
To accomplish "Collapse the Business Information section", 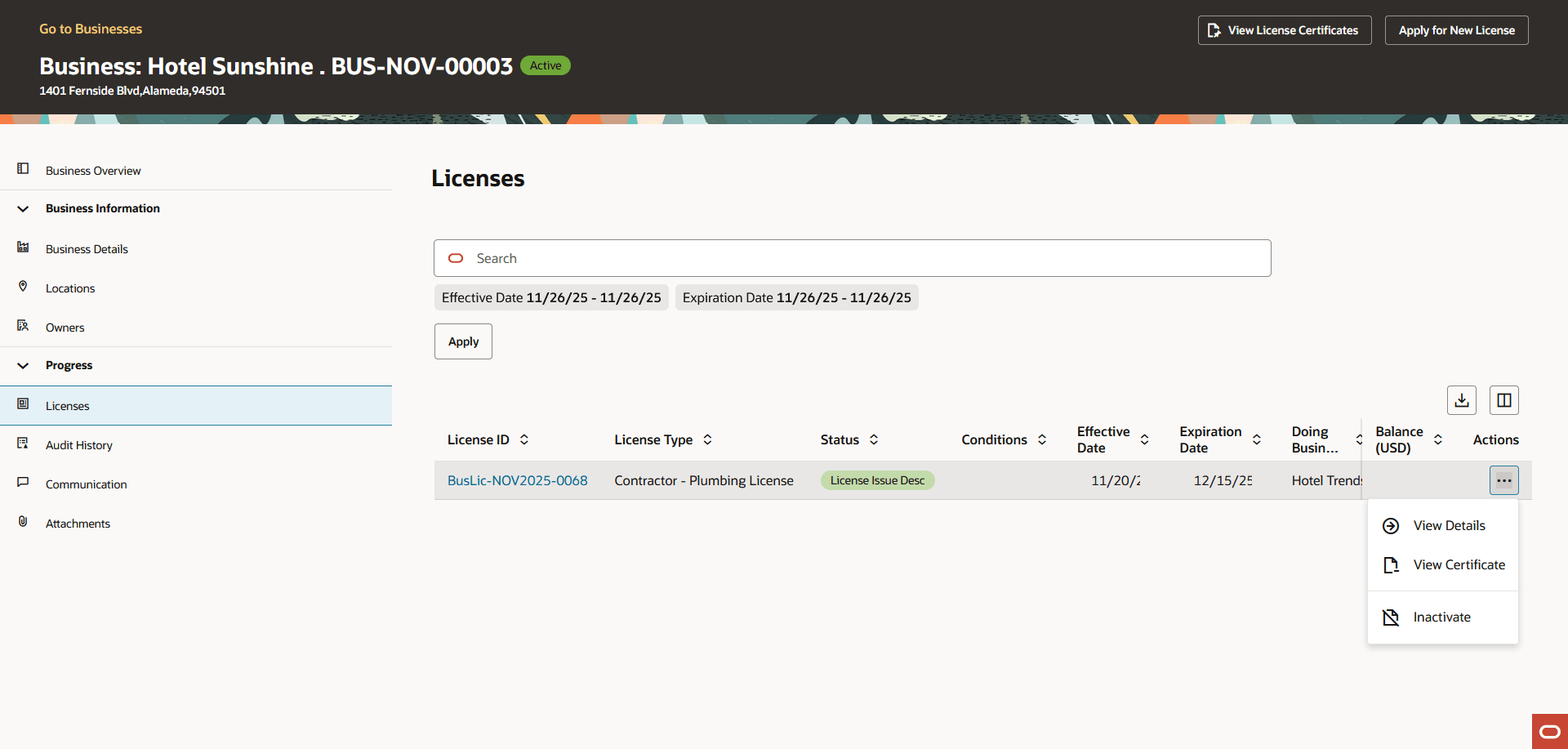I will pos(22,208).
